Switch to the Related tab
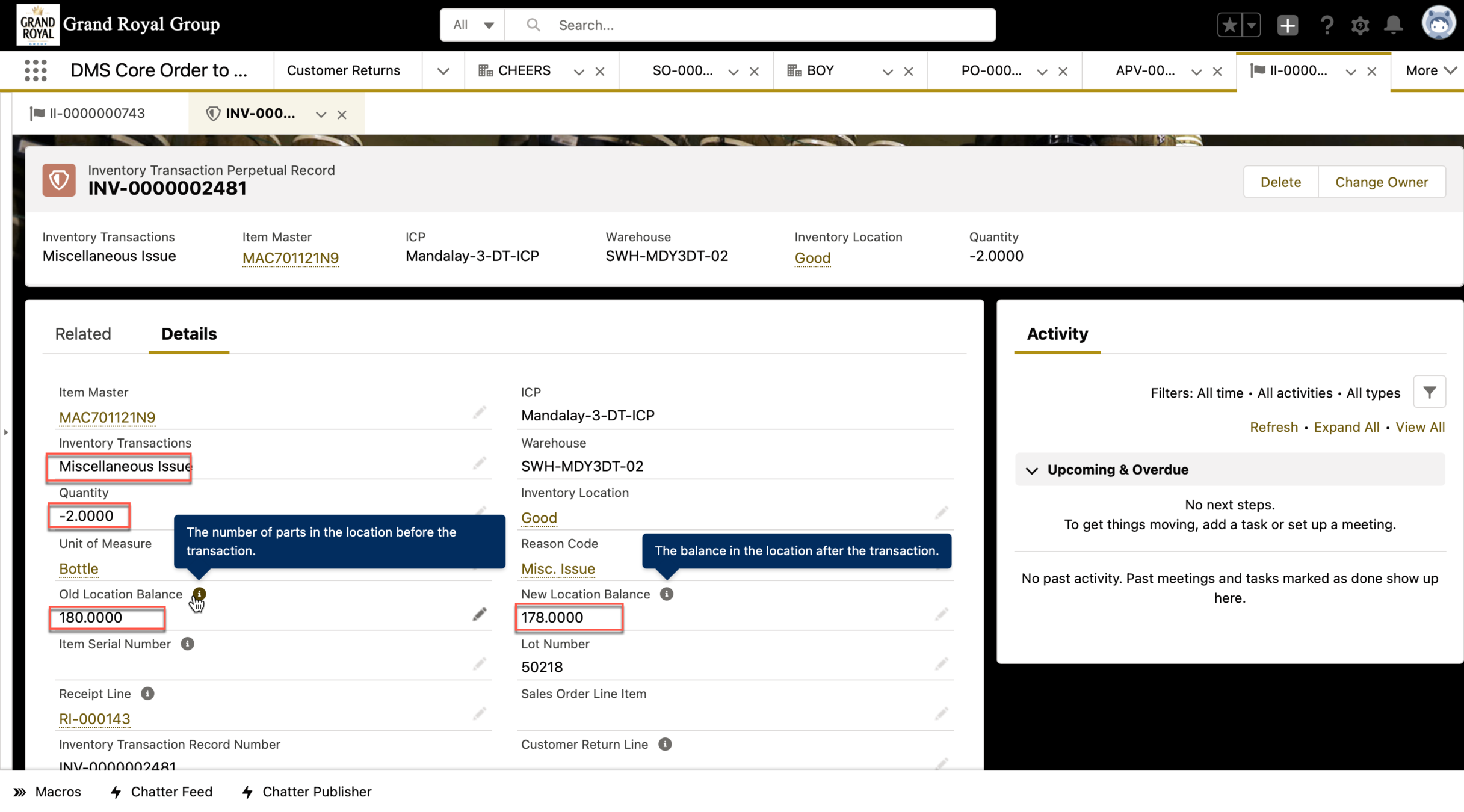 coord(83,334)
